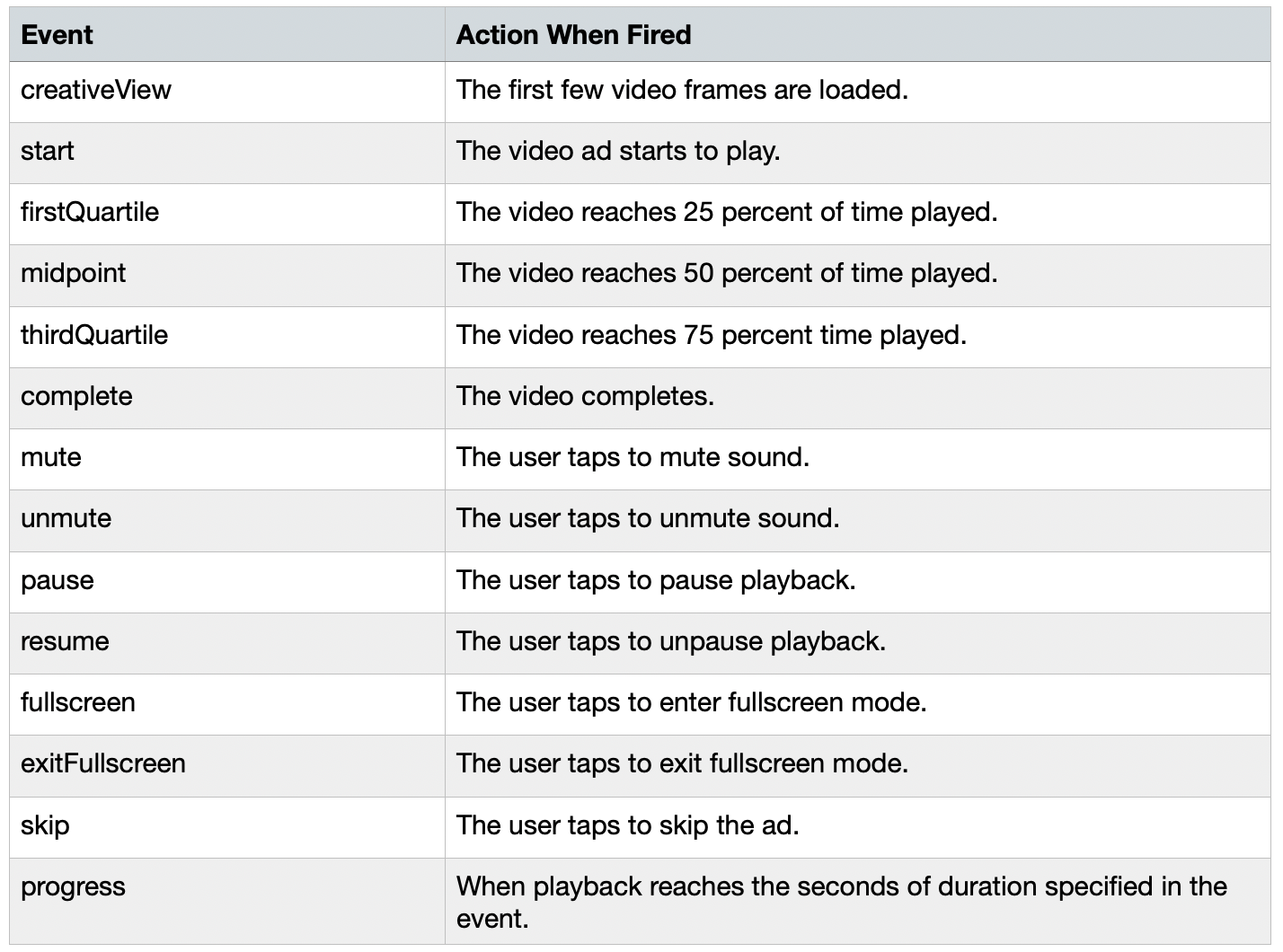This screenshot has height=952, width=1283.
Task: Select the "mute" event cell
Action: click(x=51, y=457)
